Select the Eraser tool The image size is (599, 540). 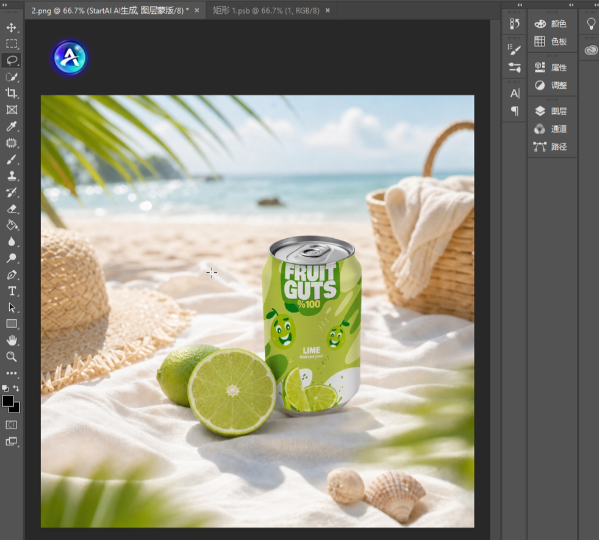11,209
